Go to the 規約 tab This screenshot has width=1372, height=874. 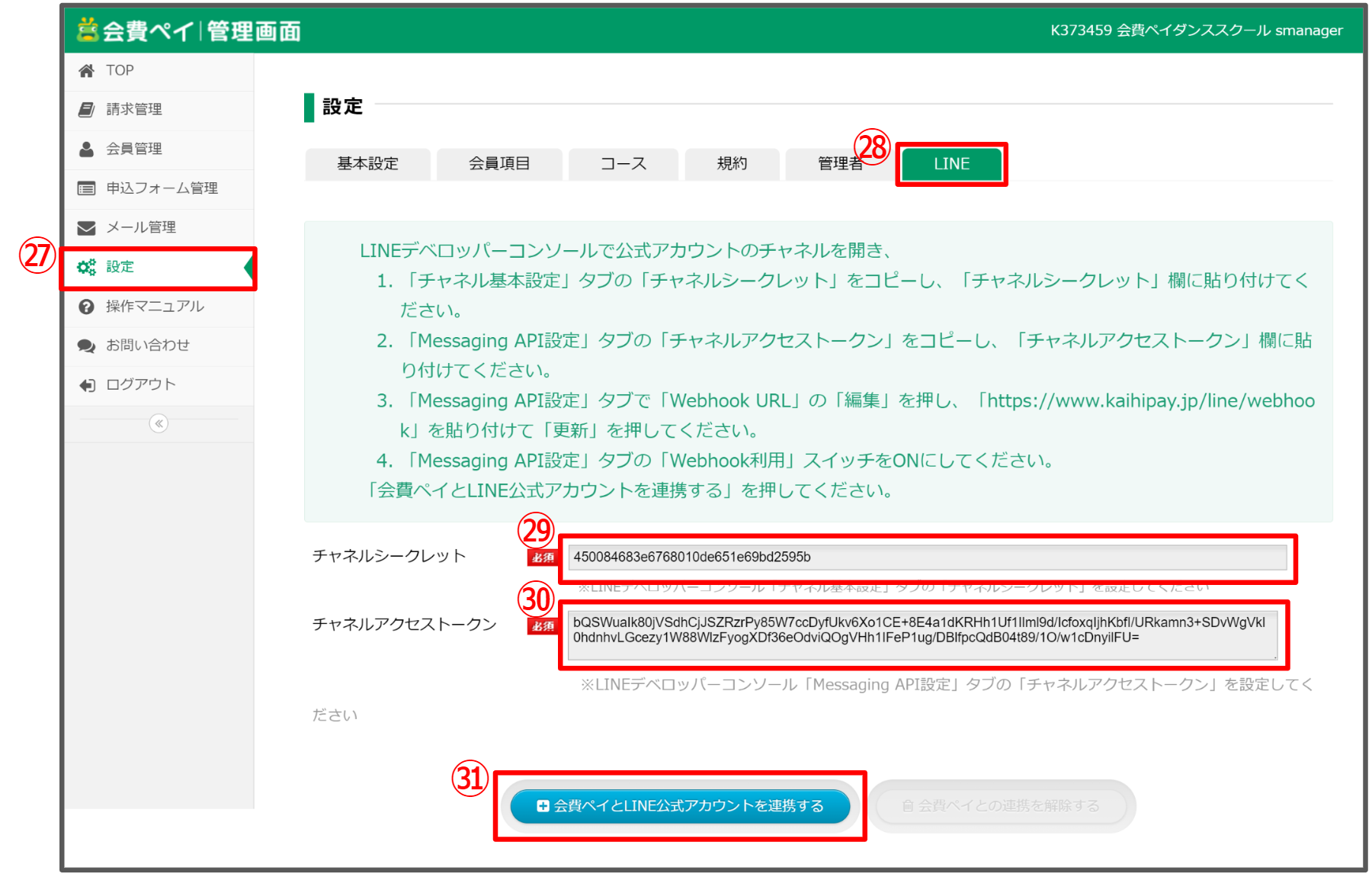[732, 164]
